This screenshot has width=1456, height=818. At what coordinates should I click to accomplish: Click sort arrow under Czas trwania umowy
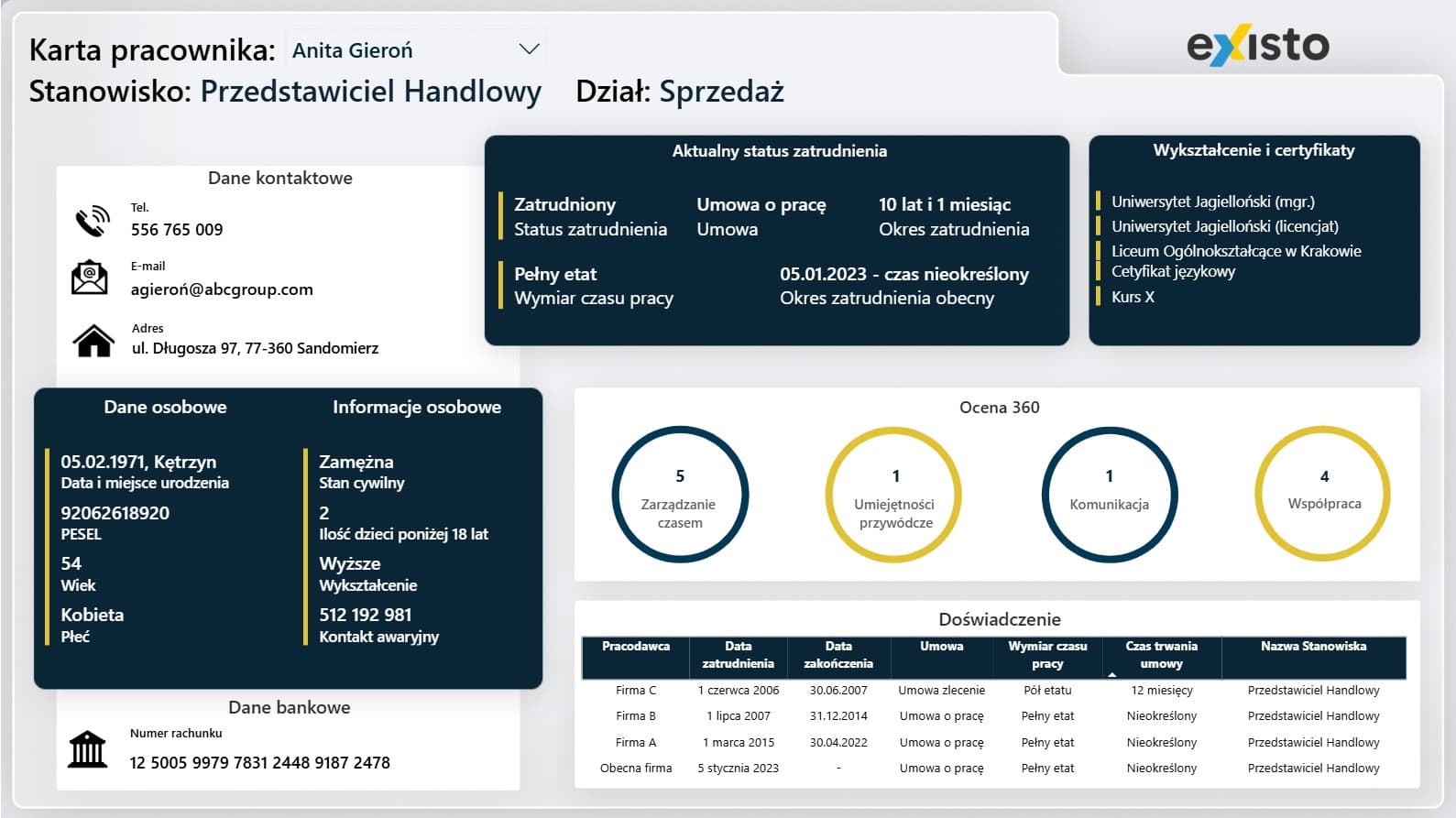(1111, 674)
